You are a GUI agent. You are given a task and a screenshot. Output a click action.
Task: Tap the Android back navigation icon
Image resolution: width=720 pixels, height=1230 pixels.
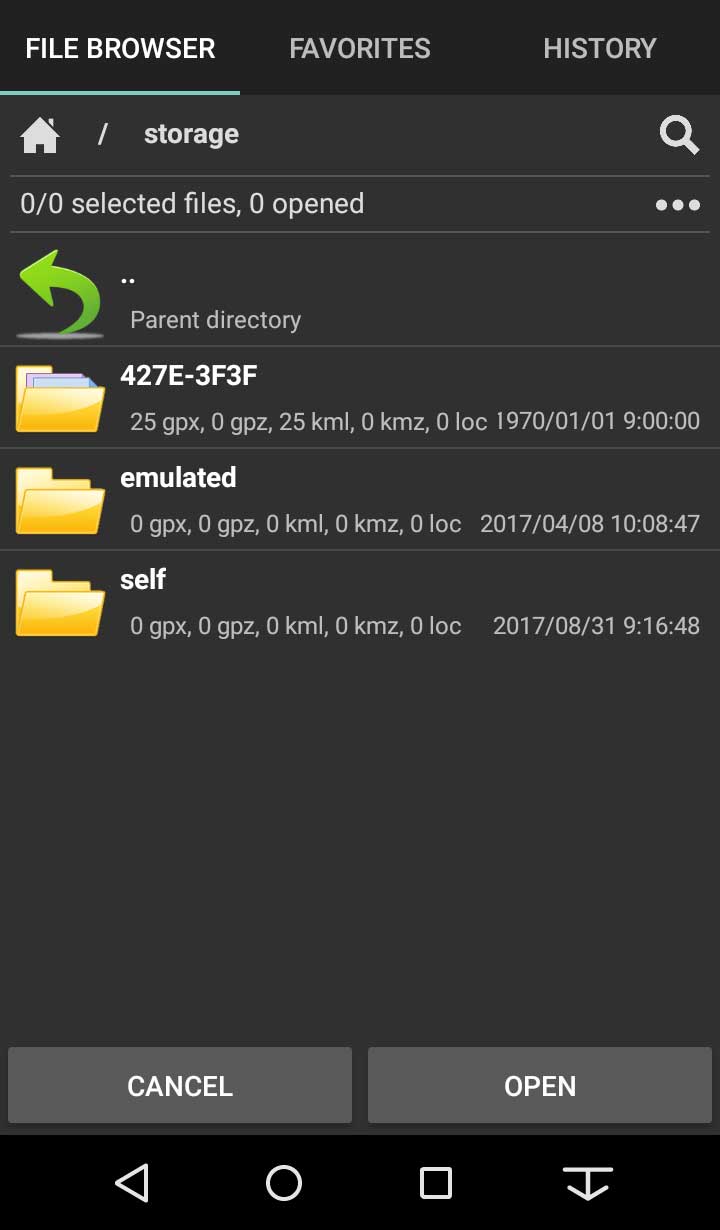coord(132,1183)
